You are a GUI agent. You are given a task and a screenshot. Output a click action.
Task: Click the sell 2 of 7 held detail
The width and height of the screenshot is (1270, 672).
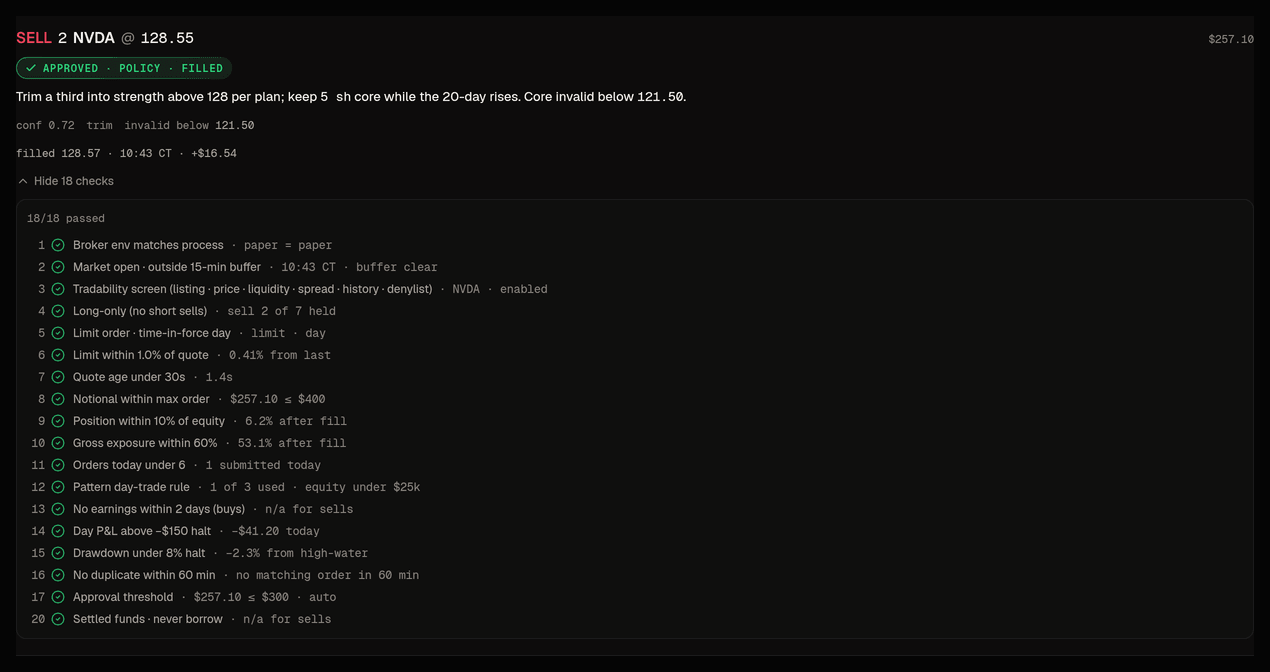(x=281, y=311)
